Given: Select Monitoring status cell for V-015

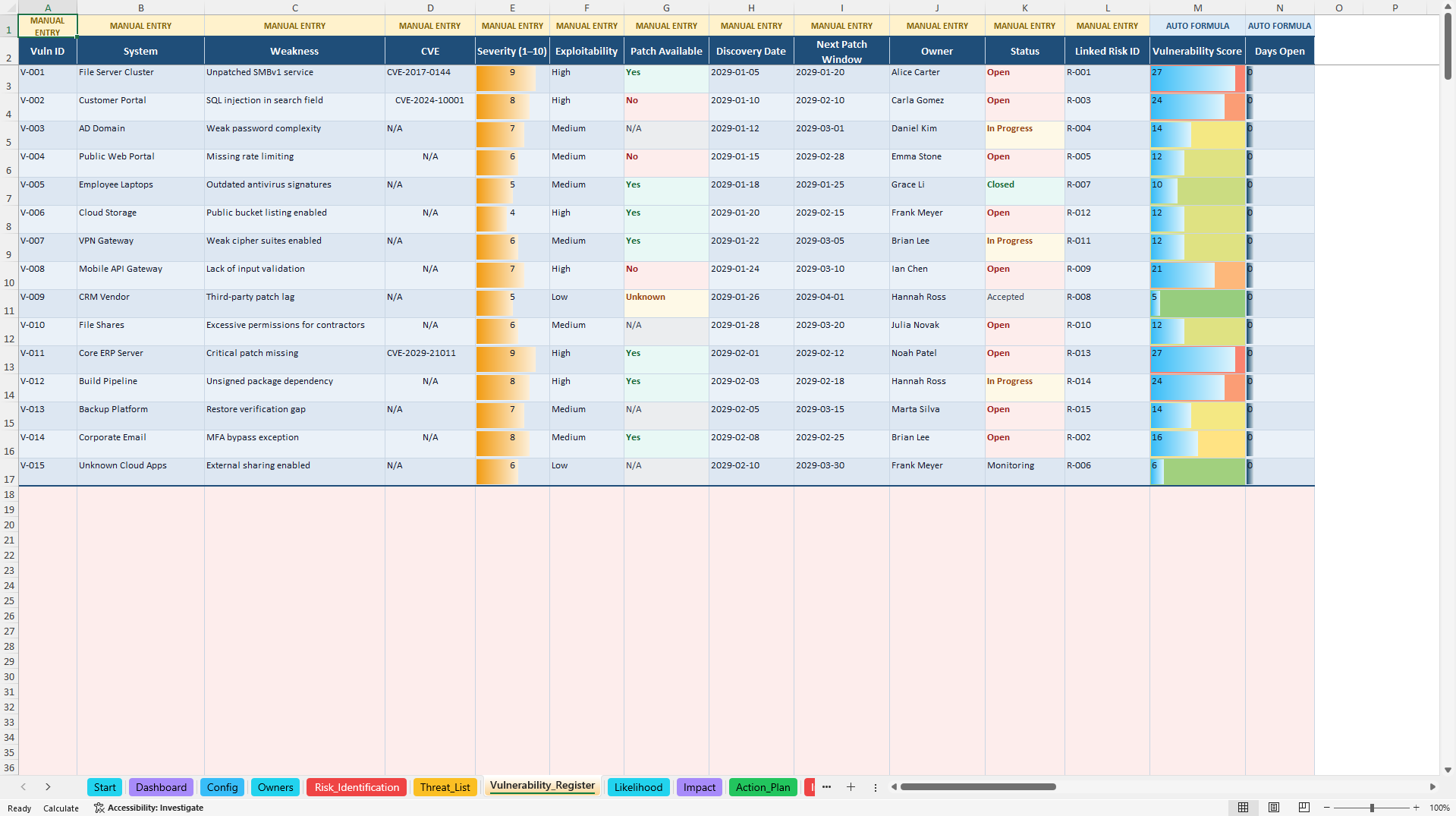Looking at the screenshot, I should pyautogui.click(x=1024, y=472).
